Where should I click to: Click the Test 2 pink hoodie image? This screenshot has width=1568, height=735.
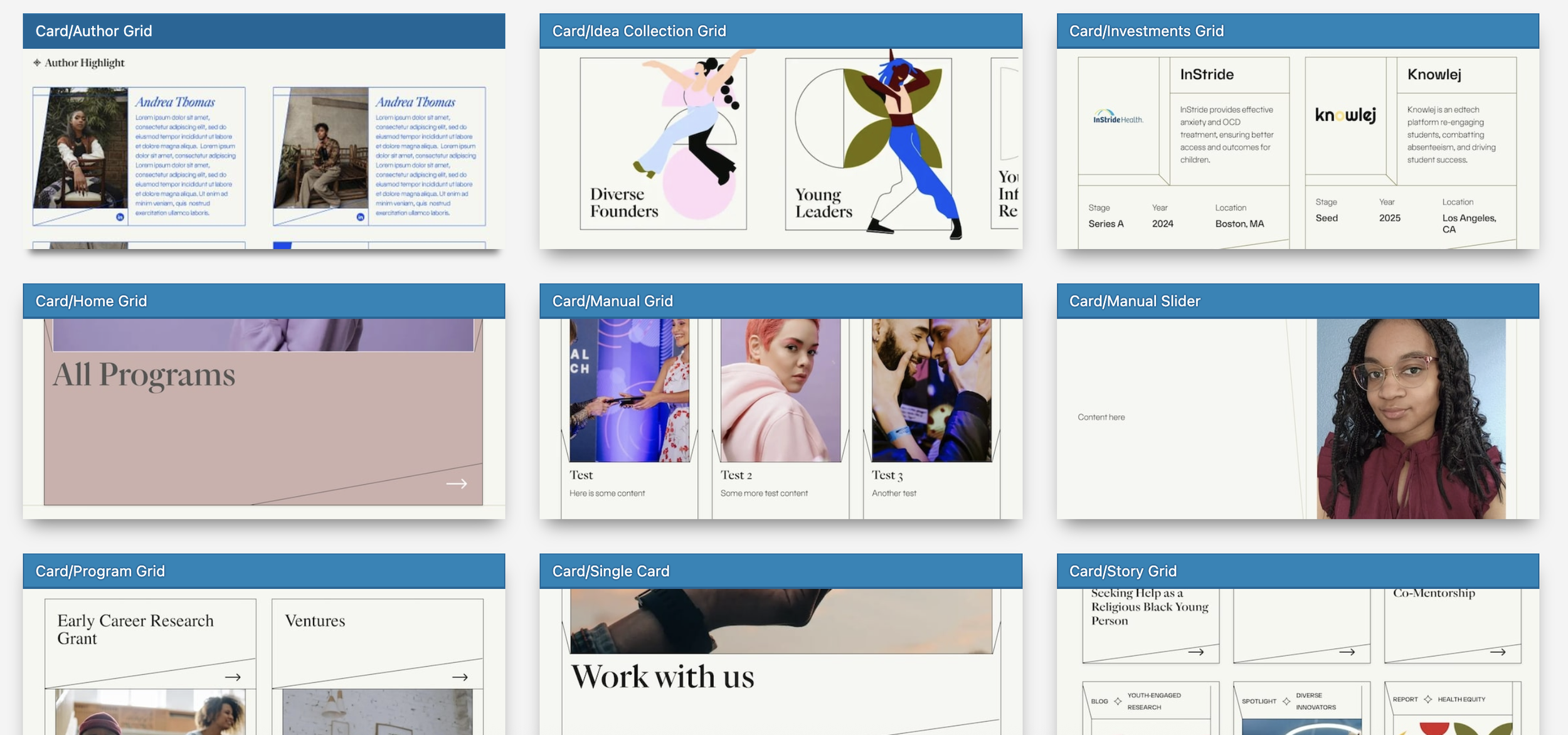(780, 390)
